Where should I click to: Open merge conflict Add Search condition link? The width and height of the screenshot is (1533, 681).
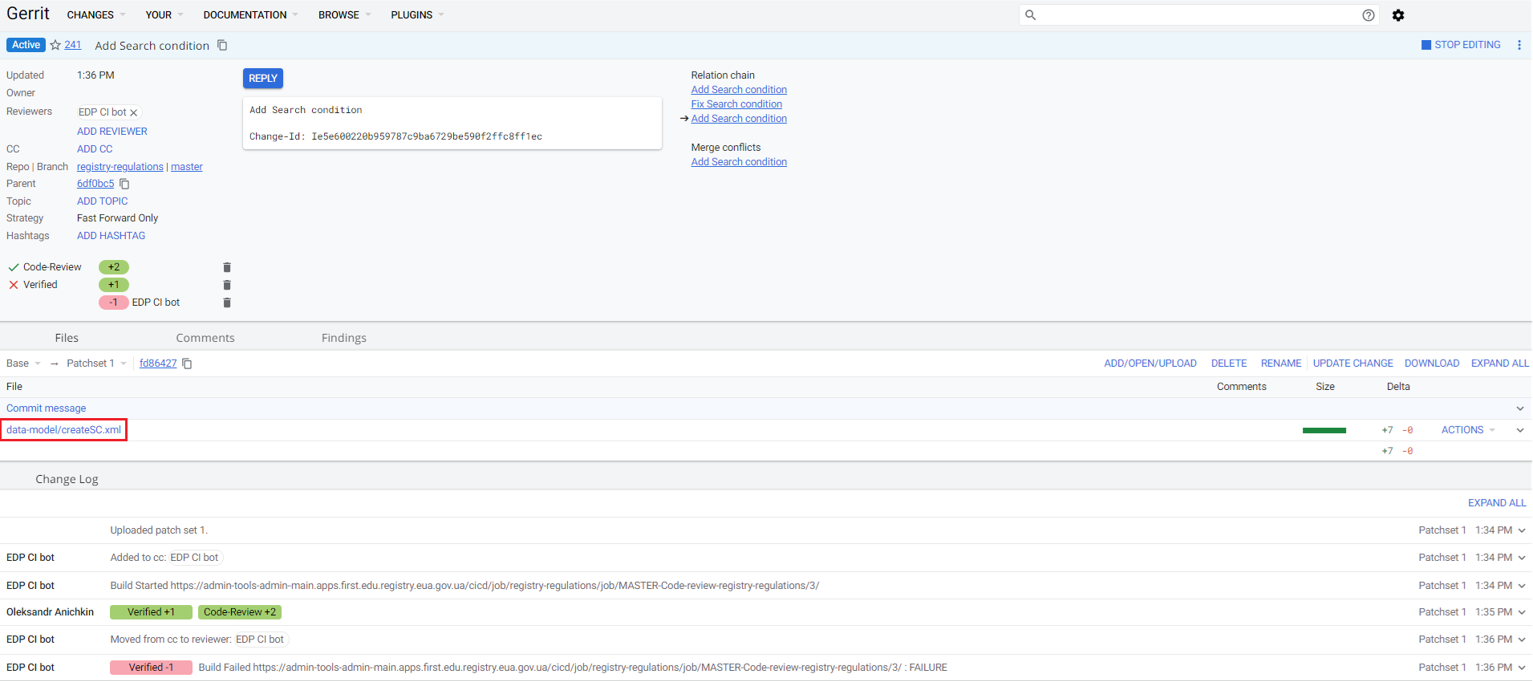(739, 162)
